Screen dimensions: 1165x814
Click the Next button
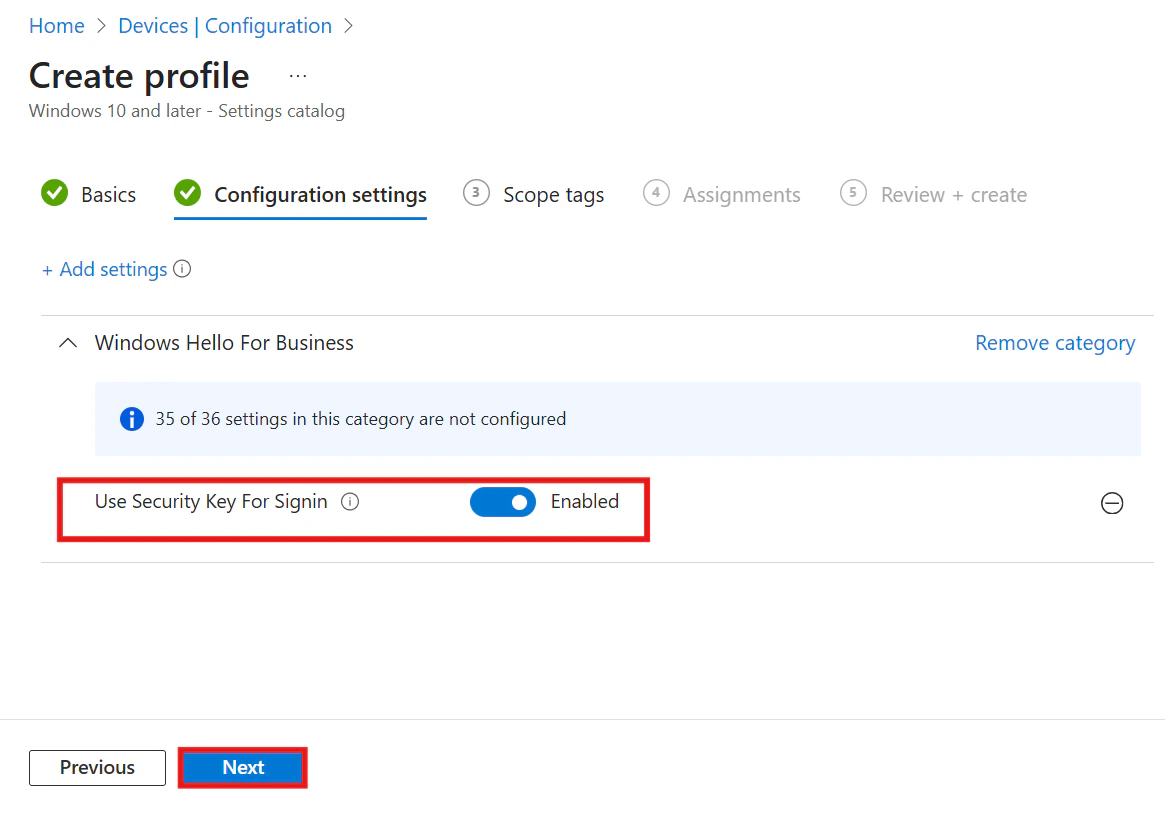243,767
